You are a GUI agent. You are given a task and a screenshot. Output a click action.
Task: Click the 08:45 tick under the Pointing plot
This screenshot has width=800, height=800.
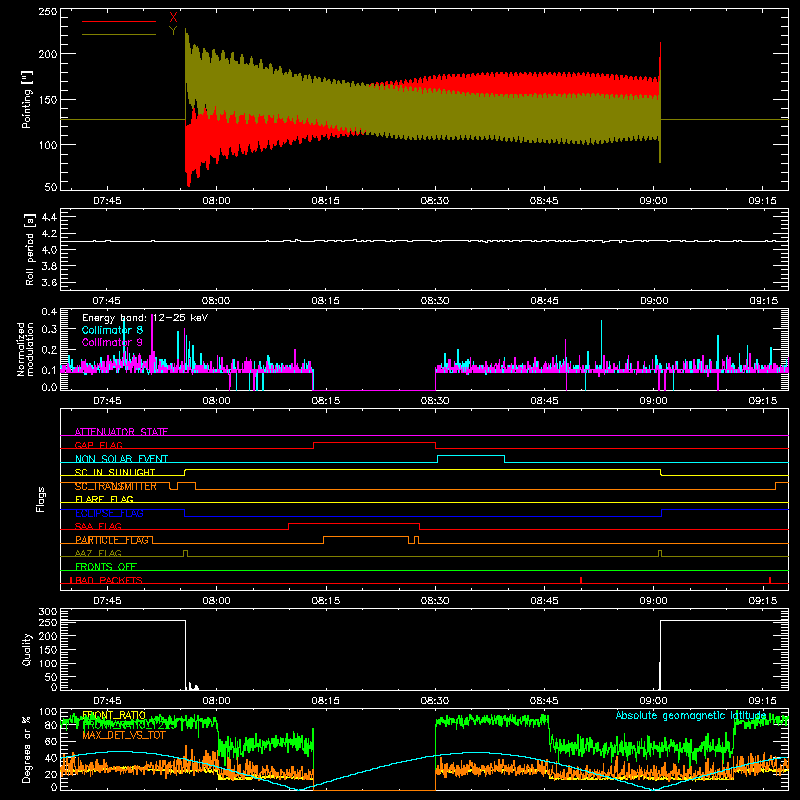[544, 201]
